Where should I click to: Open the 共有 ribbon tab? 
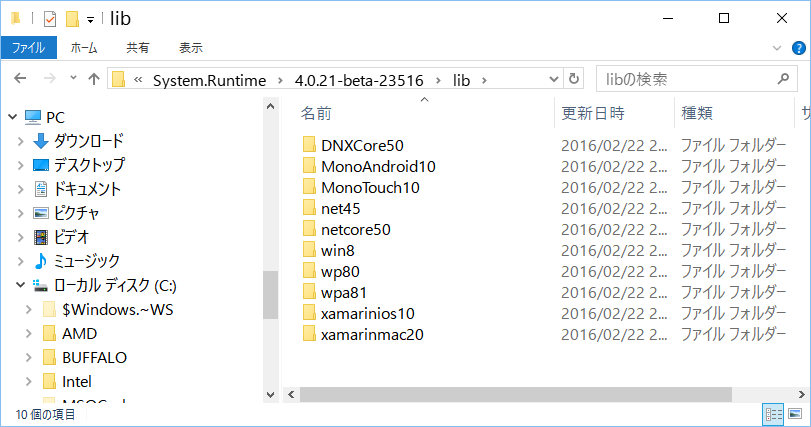click(x=138, y=48)
